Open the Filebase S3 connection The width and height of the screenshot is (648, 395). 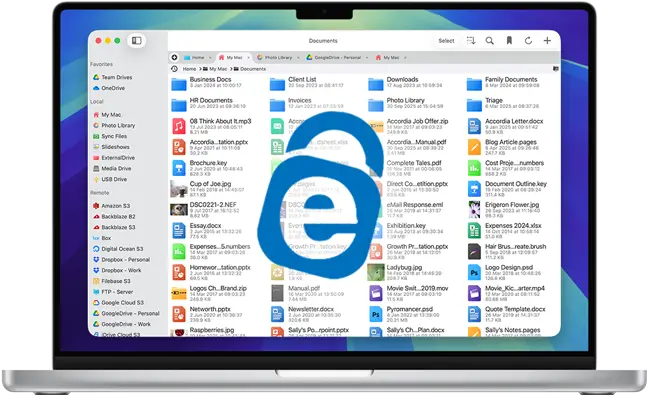(112, 281)
